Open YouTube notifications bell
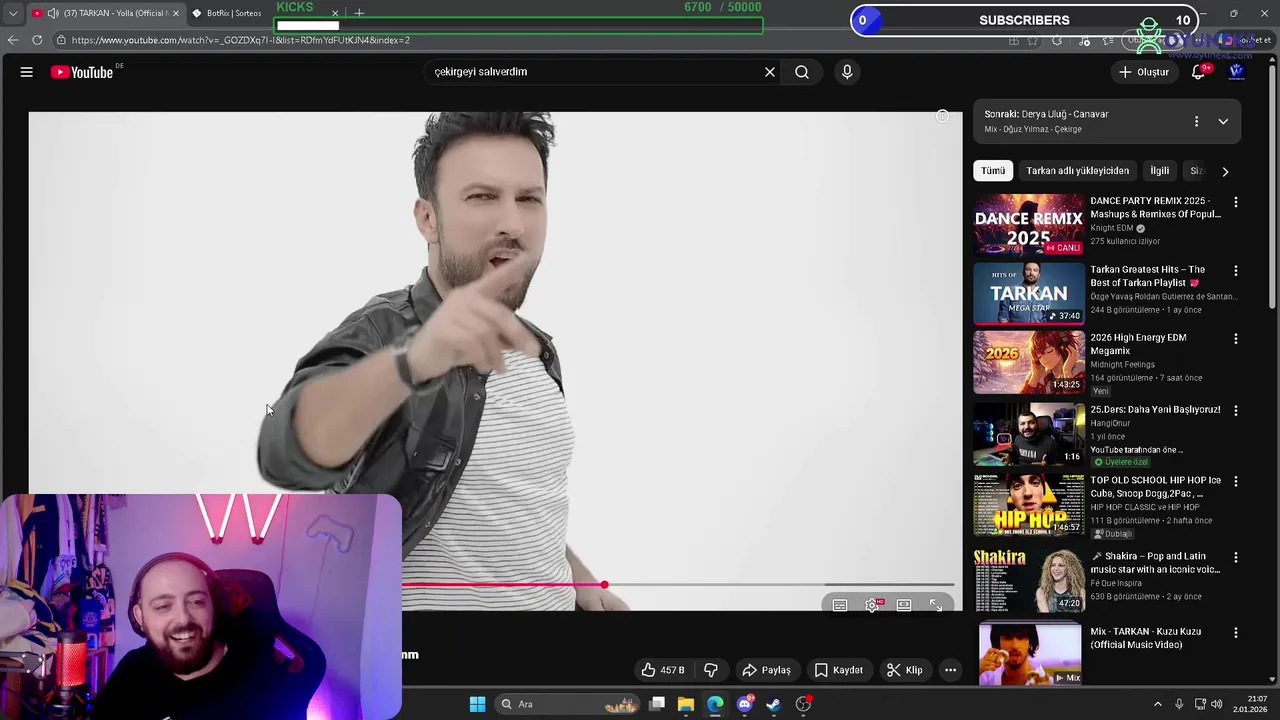Image resolution: width=1280 pixels, height=720 pixels. tap(1198, 72)
